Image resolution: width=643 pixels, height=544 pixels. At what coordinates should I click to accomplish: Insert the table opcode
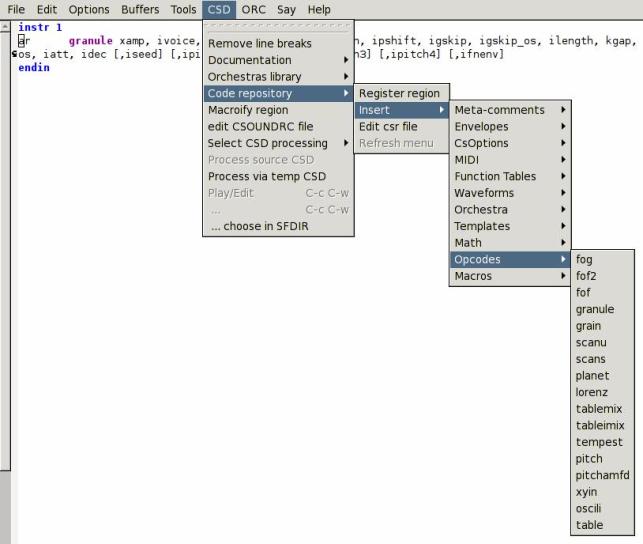click(x=602, y=525)
